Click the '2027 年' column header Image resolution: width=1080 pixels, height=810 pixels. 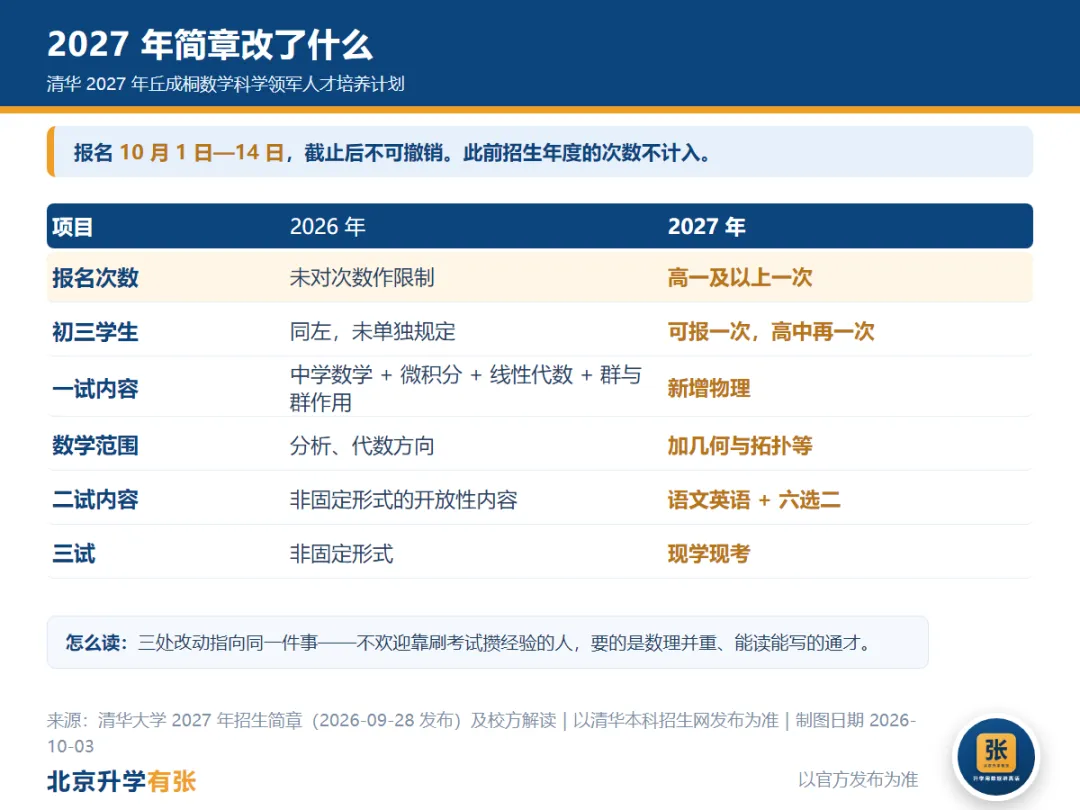click(707, 227)
